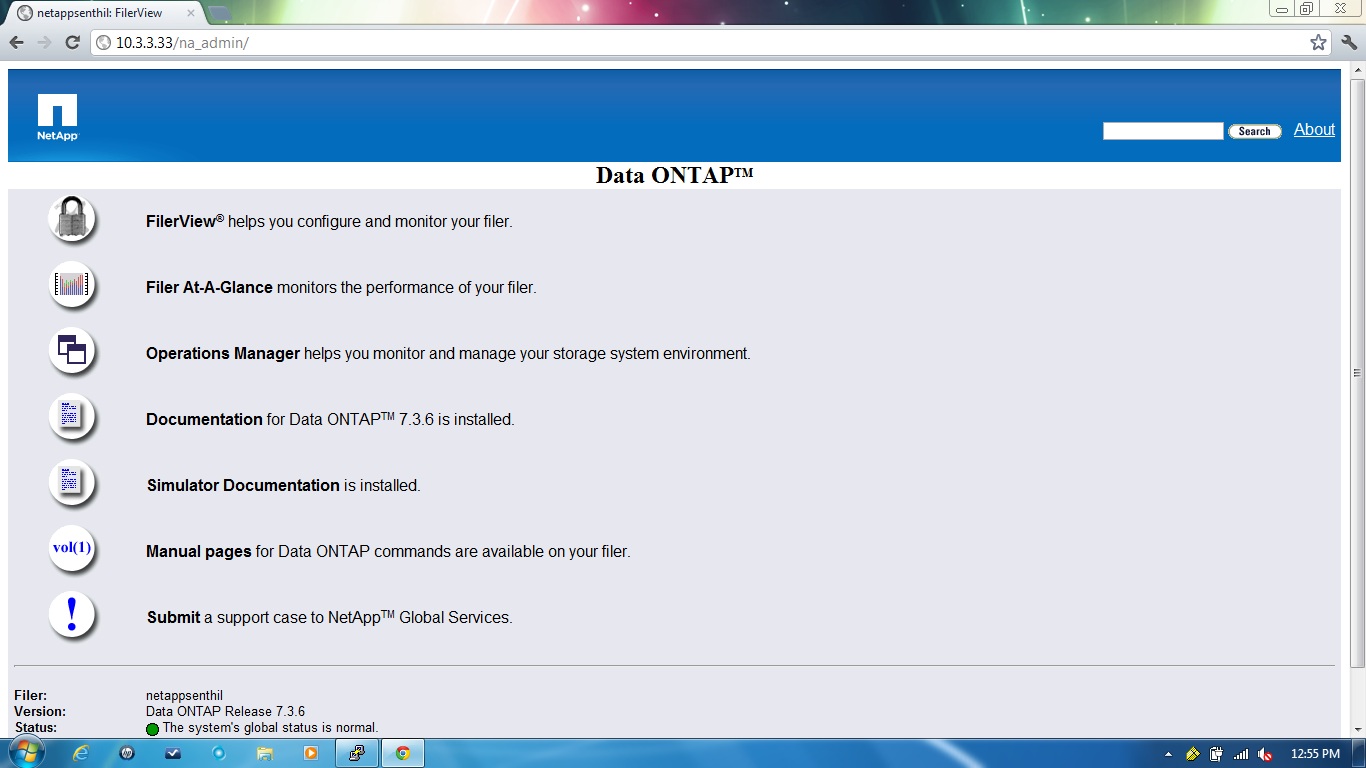
Task: Go back with the browser back arrow
Action: coord(16,42)
